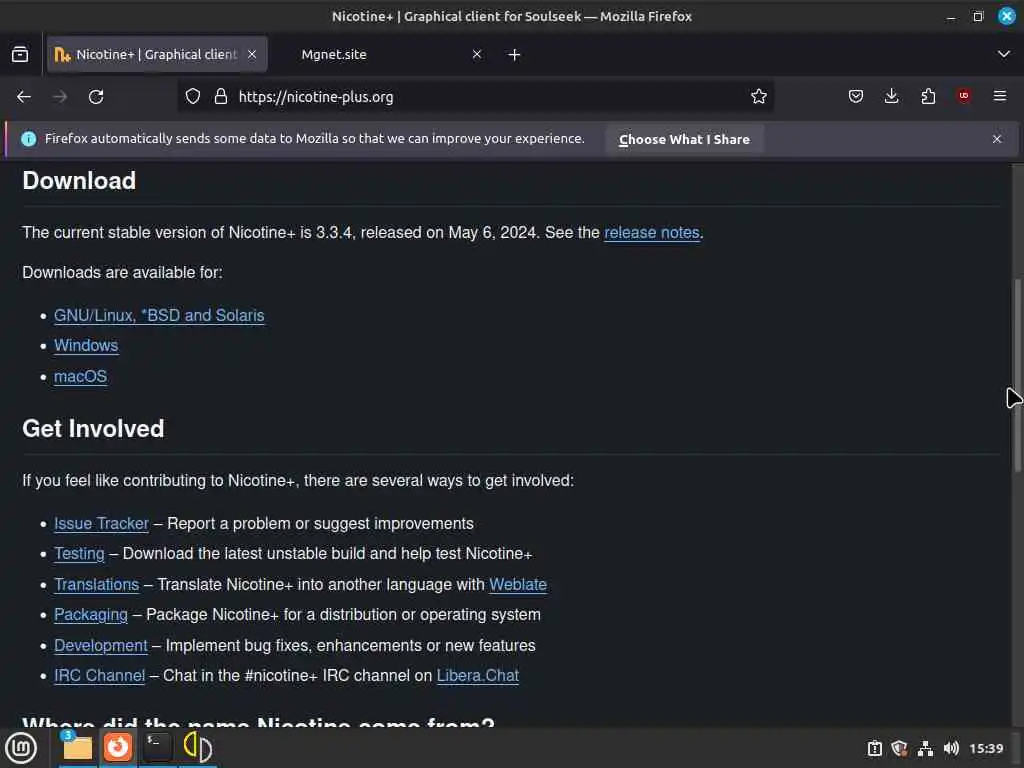Expand the list all tabs chevron
Image resolution: width=1024 pixels, height=768 pixels.
tap(1003, 54)
